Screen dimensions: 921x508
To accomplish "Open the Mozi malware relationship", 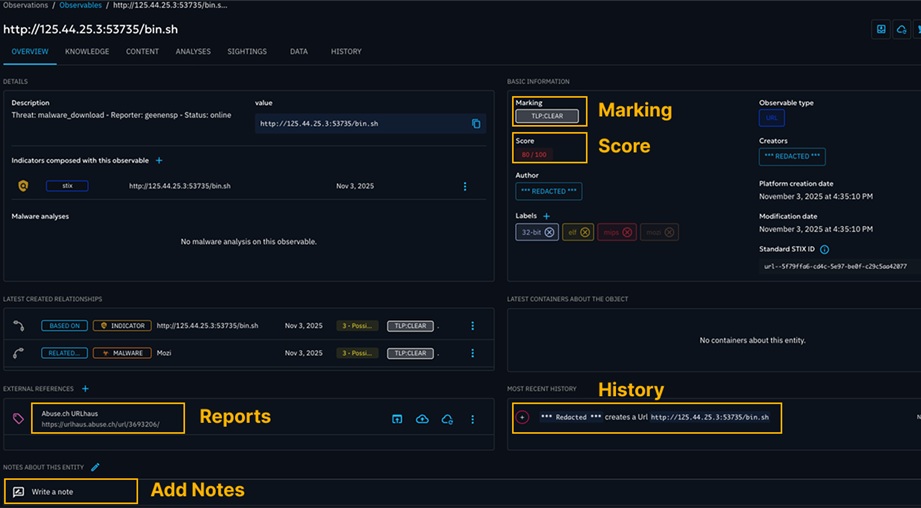I will pos(248,353).
